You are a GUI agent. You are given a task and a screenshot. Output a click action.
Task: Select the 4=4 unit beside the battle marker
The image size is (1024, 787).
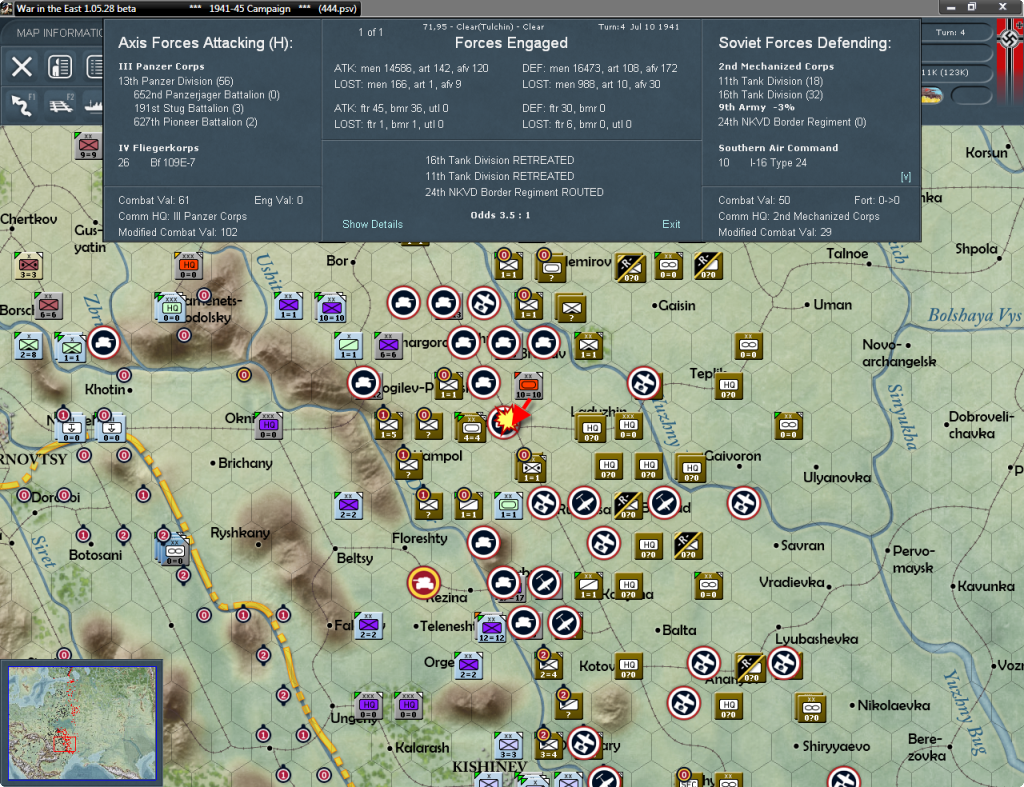pyautogui.click(x=470, y=426)
